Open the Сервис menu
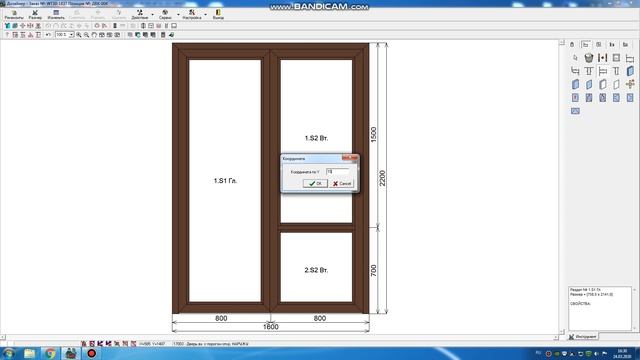Viewport: 640px width, 360px height. [x=165, y=15]
